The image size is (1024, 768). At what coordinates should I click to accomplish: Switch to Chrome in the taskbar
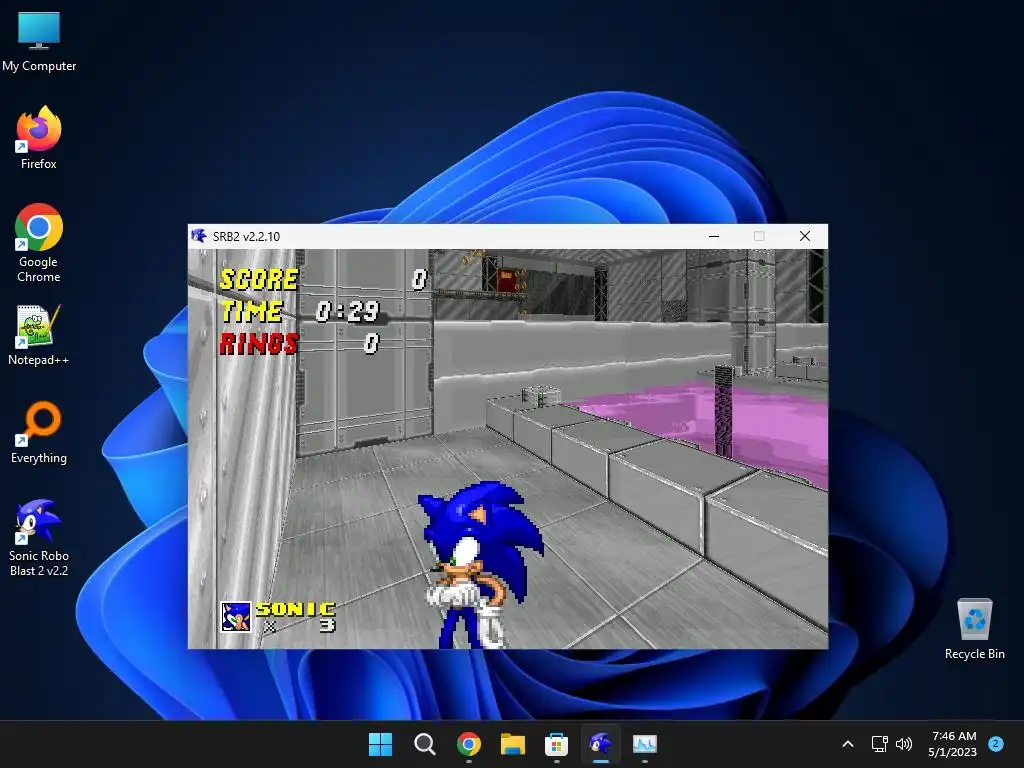pyautogui.click(x=468, y=744)
